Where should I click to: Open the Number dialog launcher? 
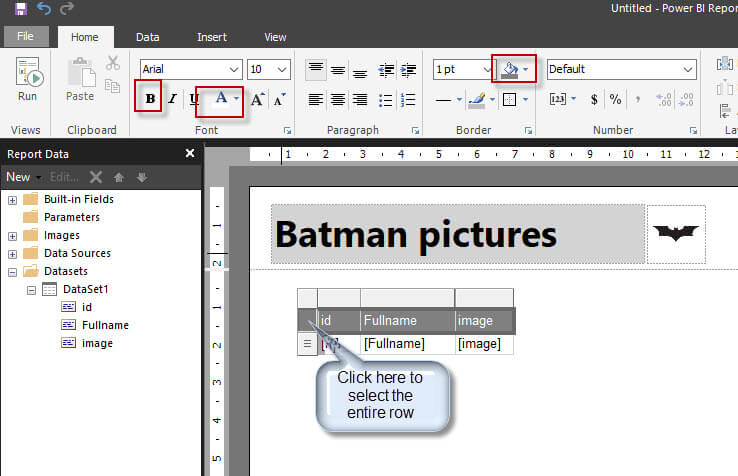click(x=693, y=130)
